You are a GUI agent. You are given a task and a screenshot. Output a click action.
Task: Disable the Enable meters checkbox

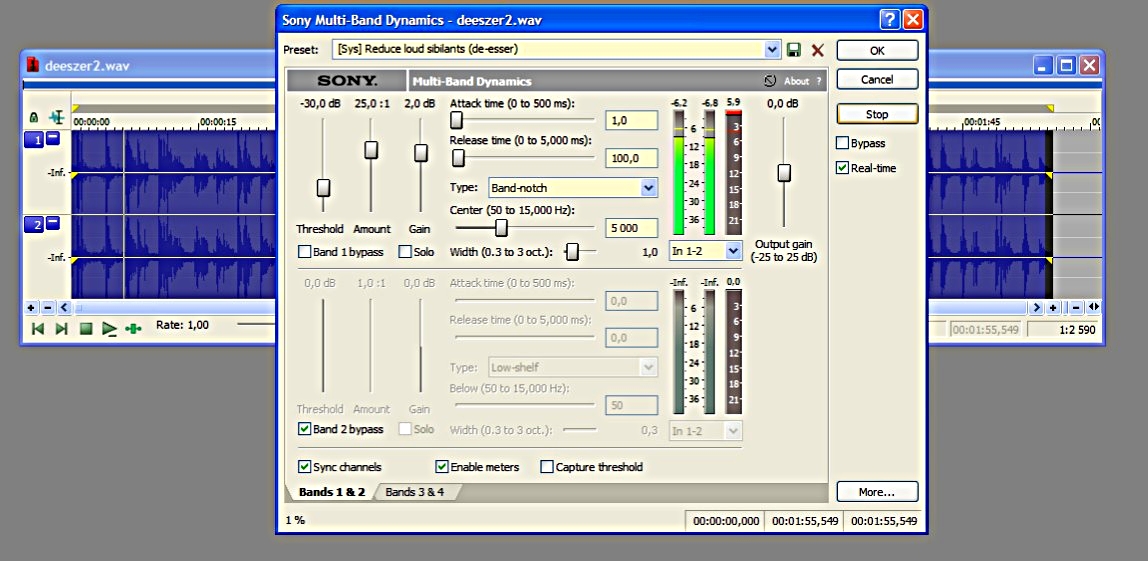point(441,467)
